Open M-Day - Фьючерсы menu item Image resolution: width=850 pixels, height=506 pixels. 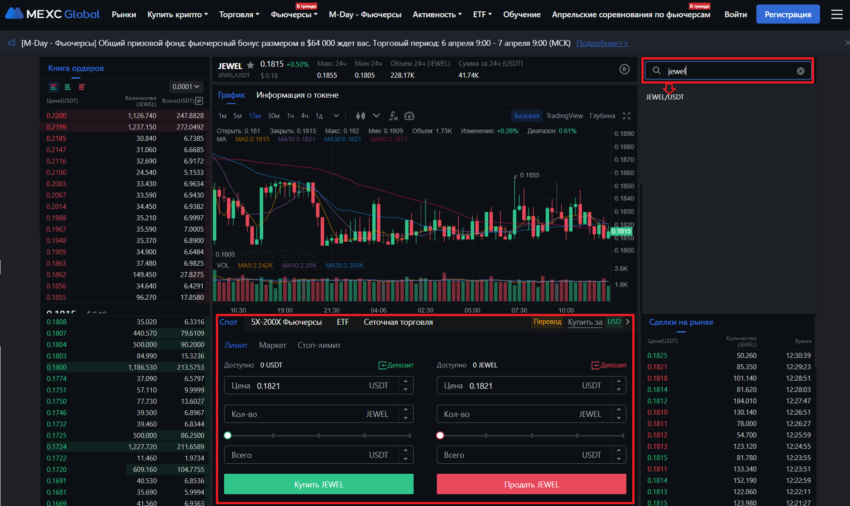coord(365,15)
